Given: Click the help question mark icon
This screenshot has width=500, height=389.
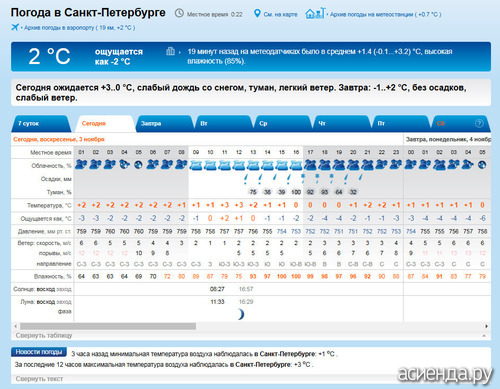Looking at the screenshot, I should point(479,123).
